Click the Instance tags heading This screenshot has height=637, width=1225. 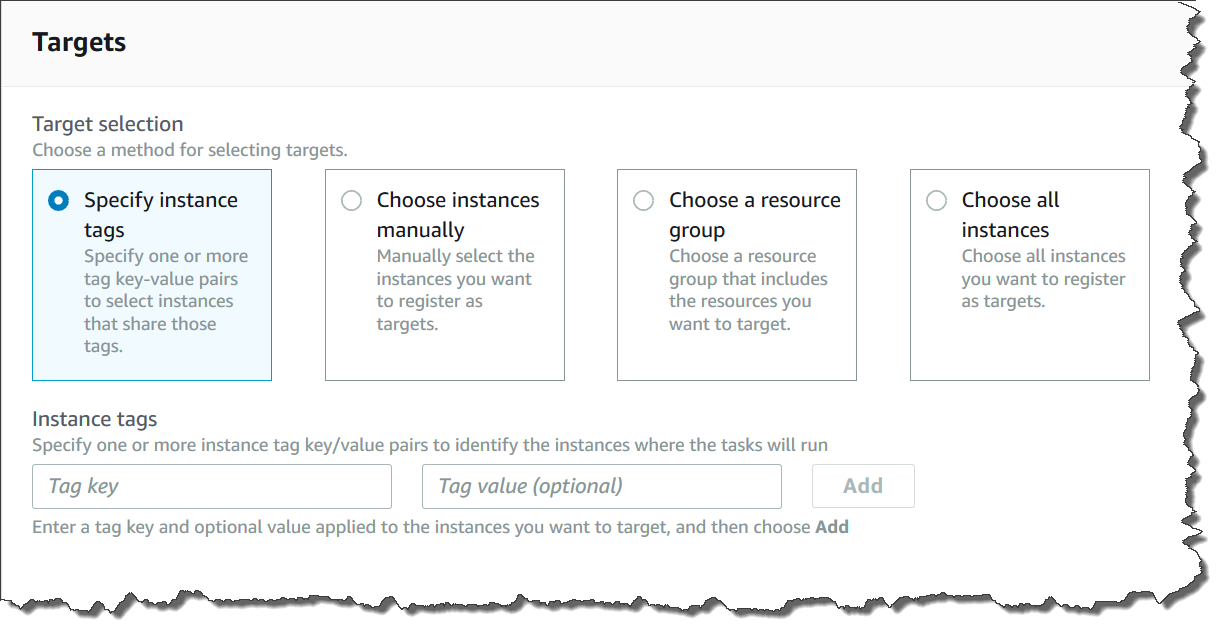point(94,419)
